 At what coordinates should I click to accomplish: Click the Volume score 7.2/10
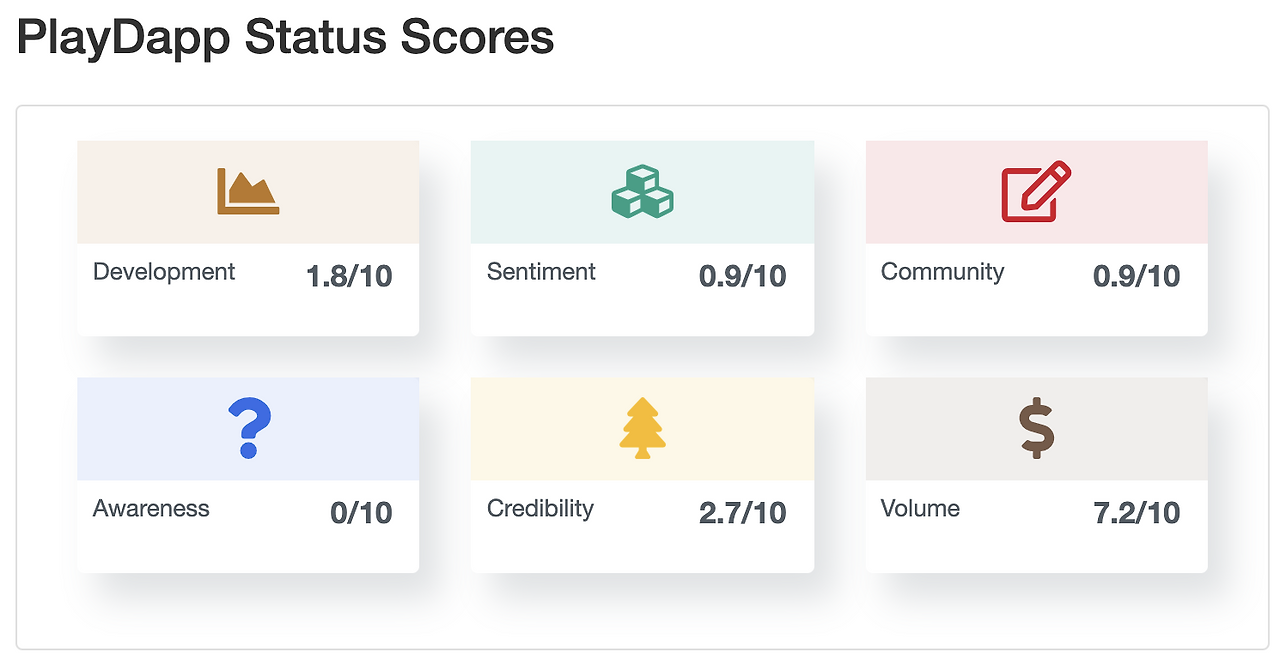click(x=1136, y=514)
